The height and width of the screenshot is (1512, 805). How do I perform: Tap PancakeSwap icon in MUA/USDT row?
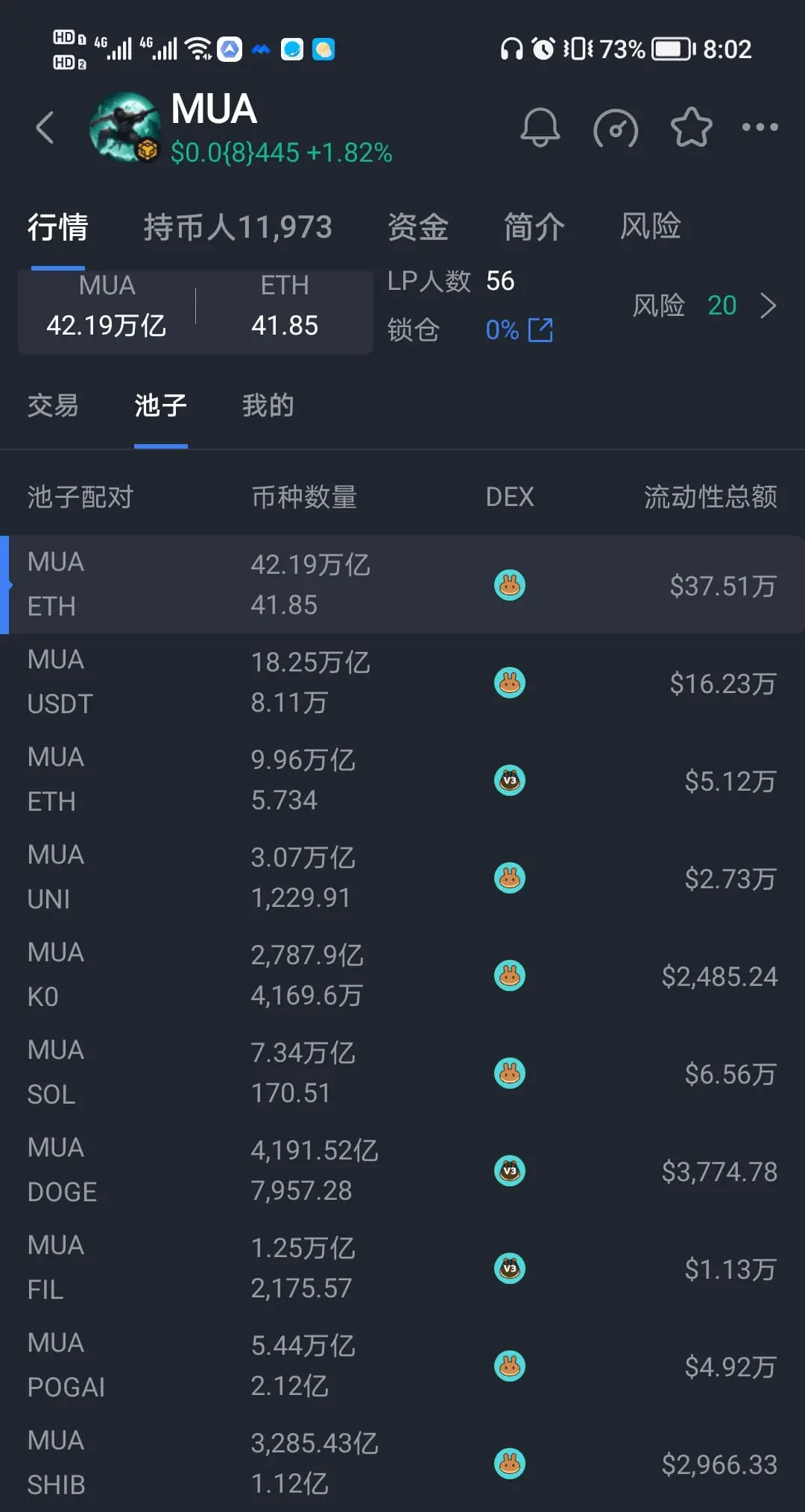pos(510,683)
